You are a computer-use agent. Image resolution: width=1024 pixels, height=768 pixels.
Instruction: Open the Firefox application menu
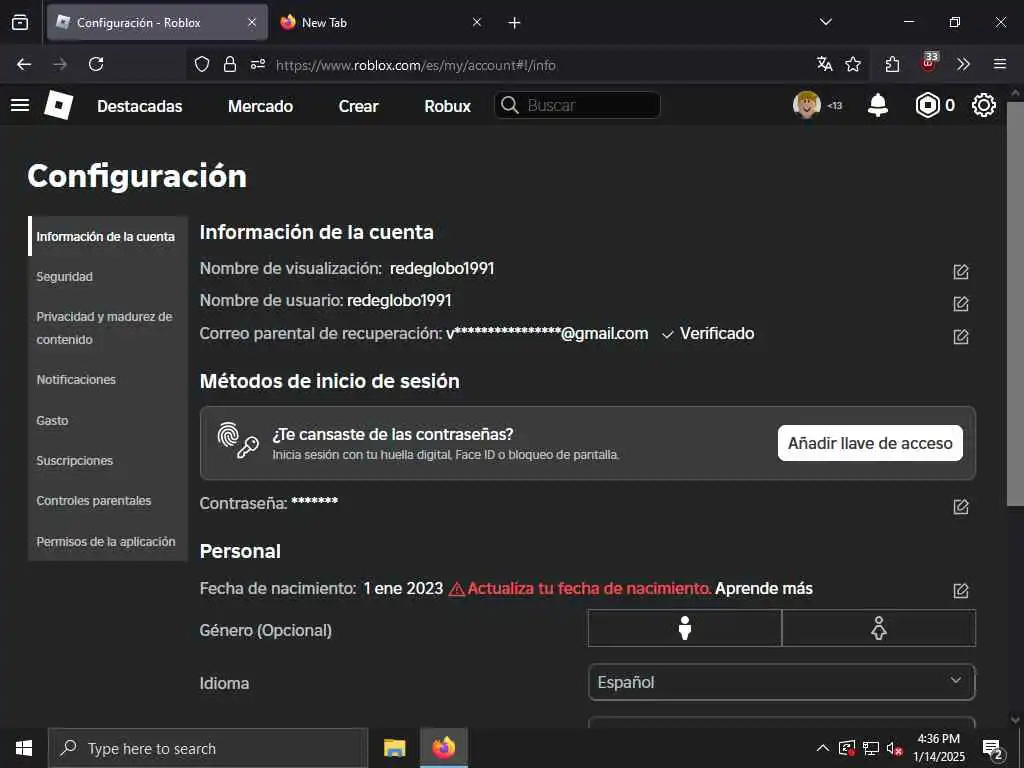click(x=1000, y=64)
